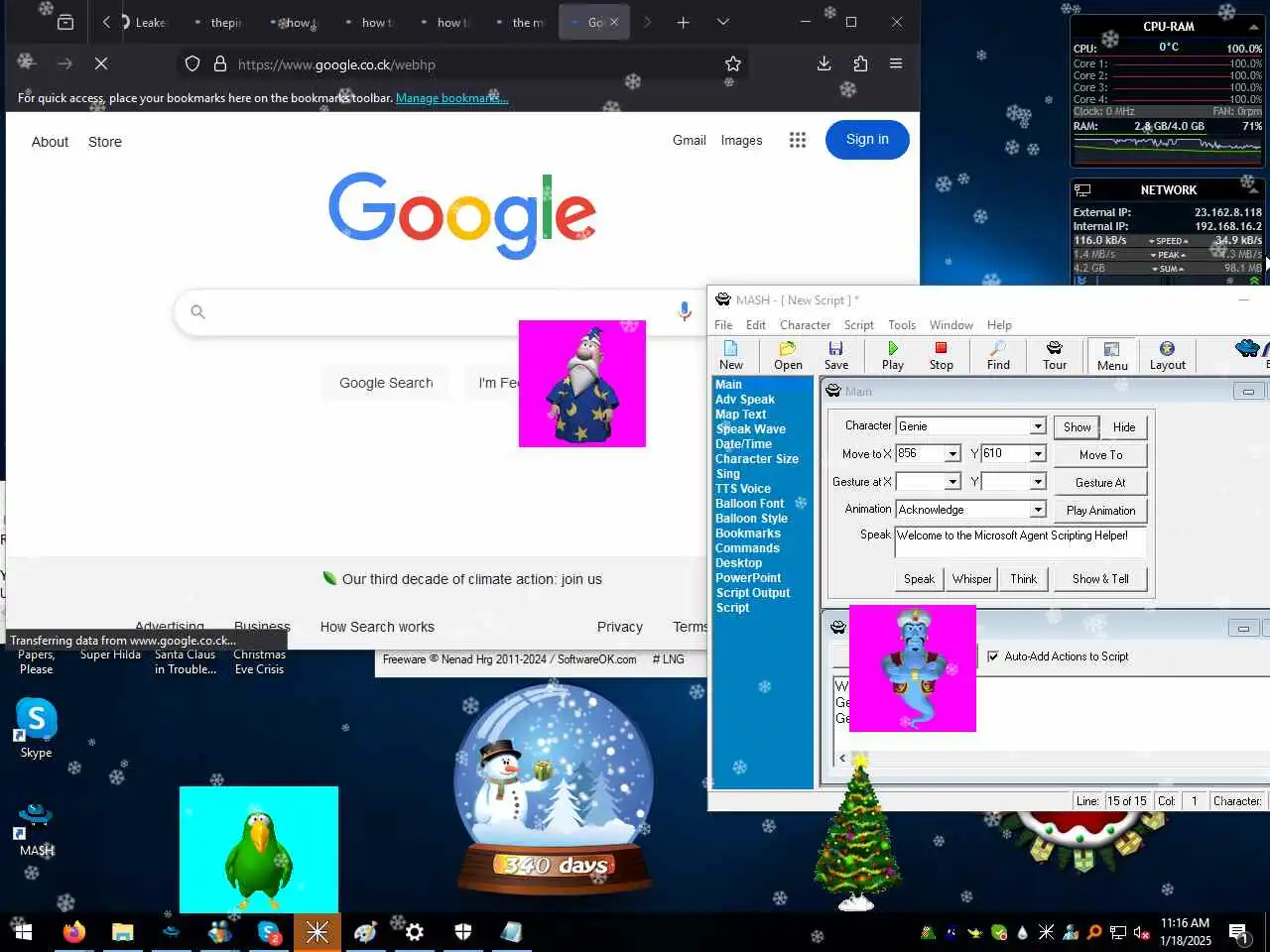The width and height of the screenshot is (1270, 952).
Task: Open the Window menu in MASH
Action: (x=952, y=325)
